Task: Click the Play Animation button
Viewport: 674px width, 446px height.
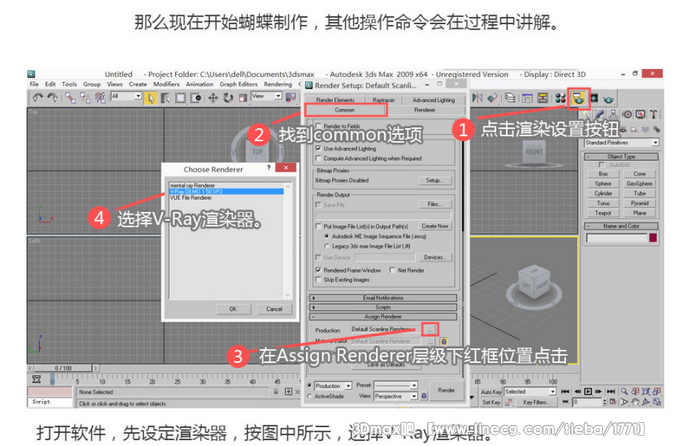Action: tap(588, 391)
